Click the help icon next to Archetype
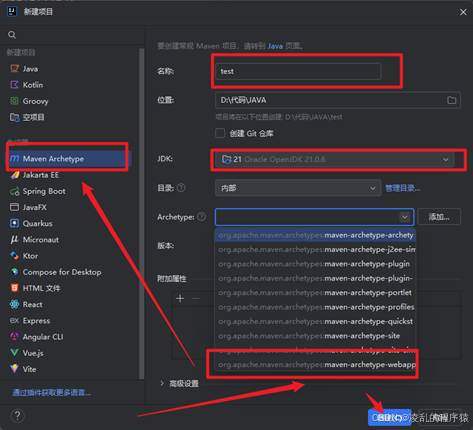 point(201,217)
